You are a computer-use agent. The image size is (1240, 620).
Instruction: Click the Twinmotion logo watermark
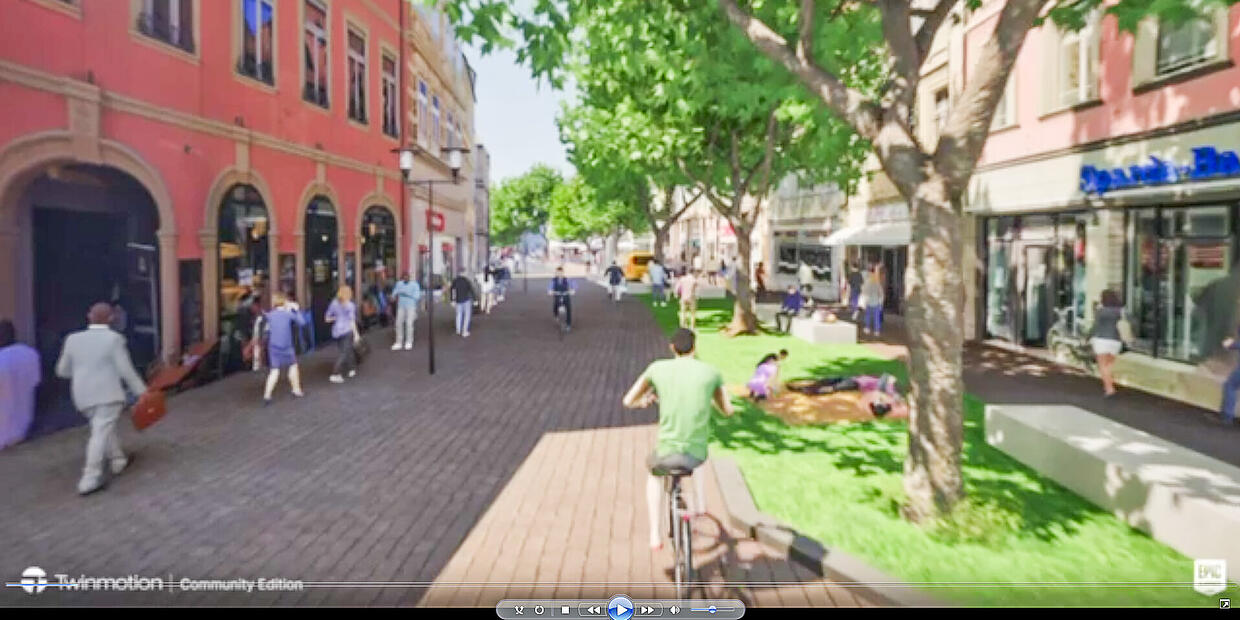[x=92, y=581]
